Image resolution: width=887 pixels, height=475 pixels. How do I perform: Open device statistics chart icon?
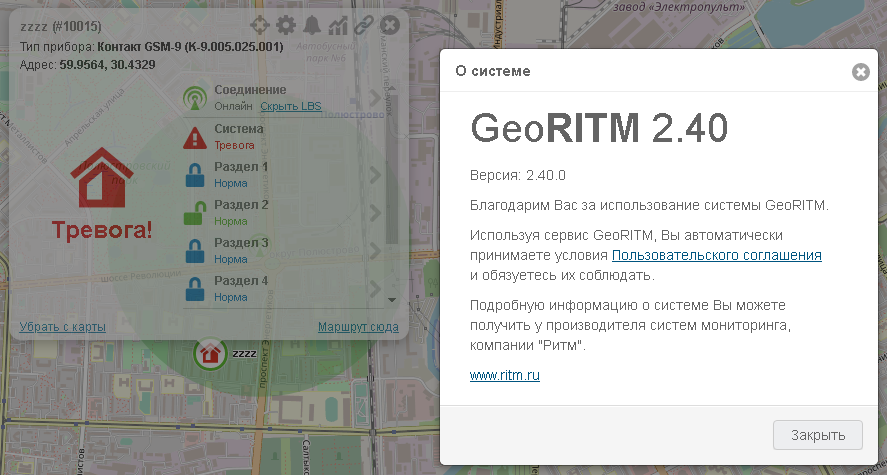[x=338, y=25]
